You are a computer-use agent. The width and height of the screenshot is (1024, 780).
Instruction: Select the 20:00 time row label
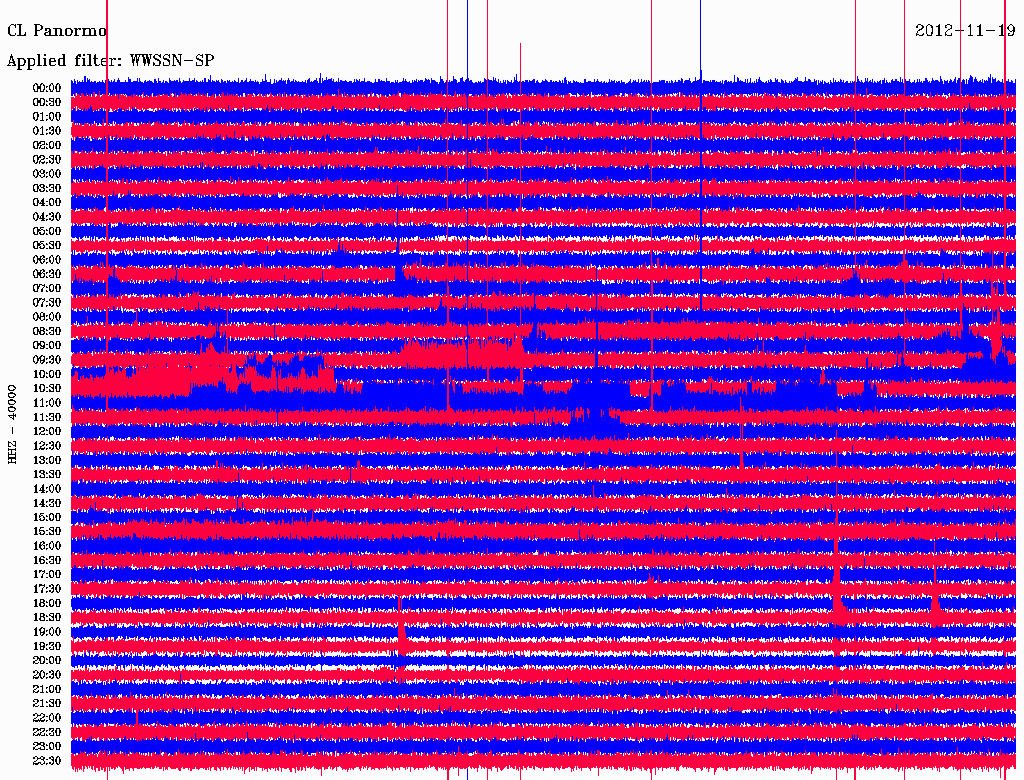[47, 660]
